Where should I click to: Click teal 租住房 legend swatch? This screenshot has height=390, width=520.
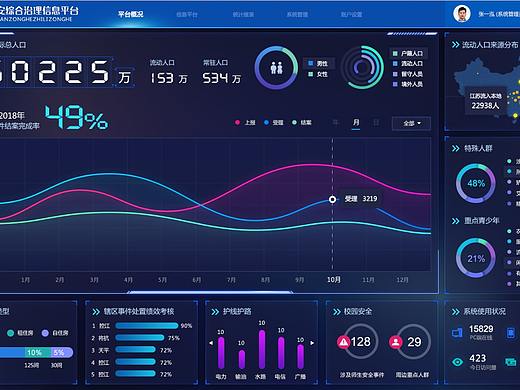click(10, 333)
